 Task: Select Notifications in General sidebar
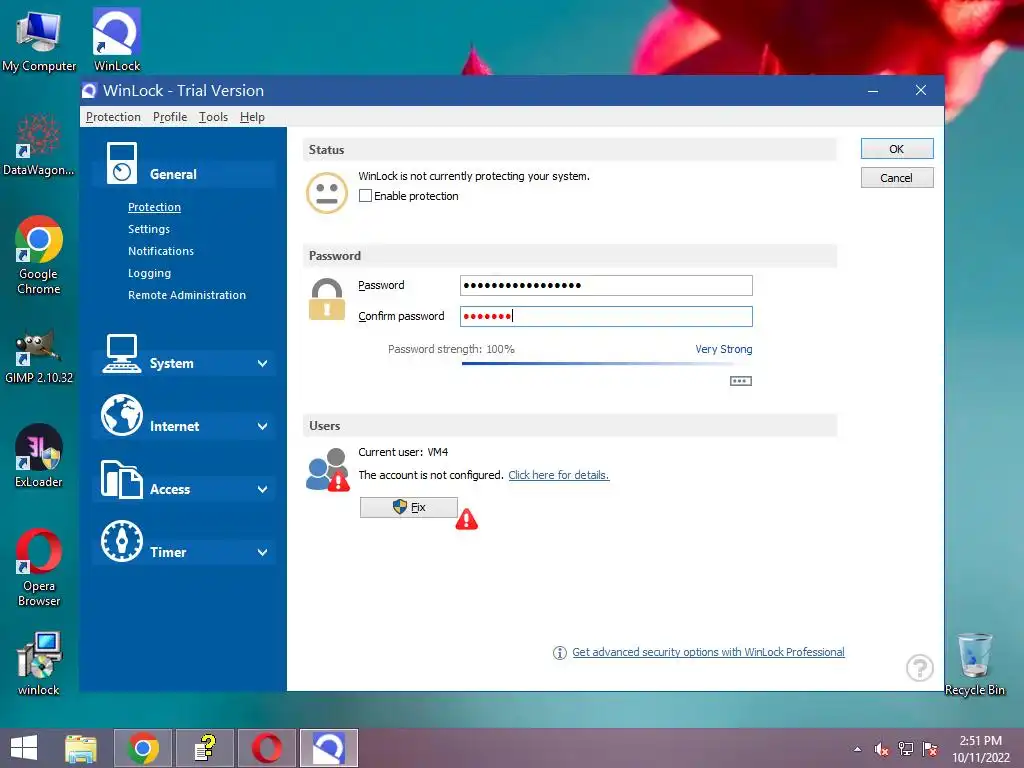click(161, 251)
